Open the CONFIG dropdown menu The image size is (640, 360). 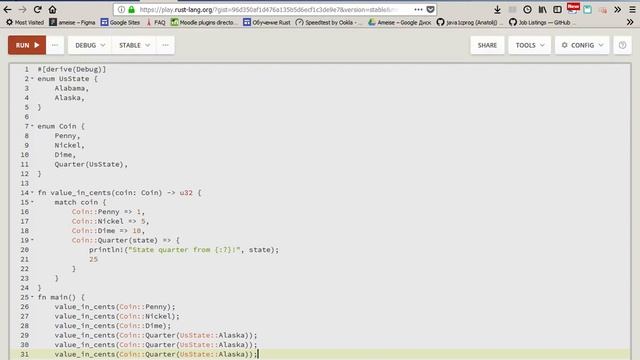[582, 45]
